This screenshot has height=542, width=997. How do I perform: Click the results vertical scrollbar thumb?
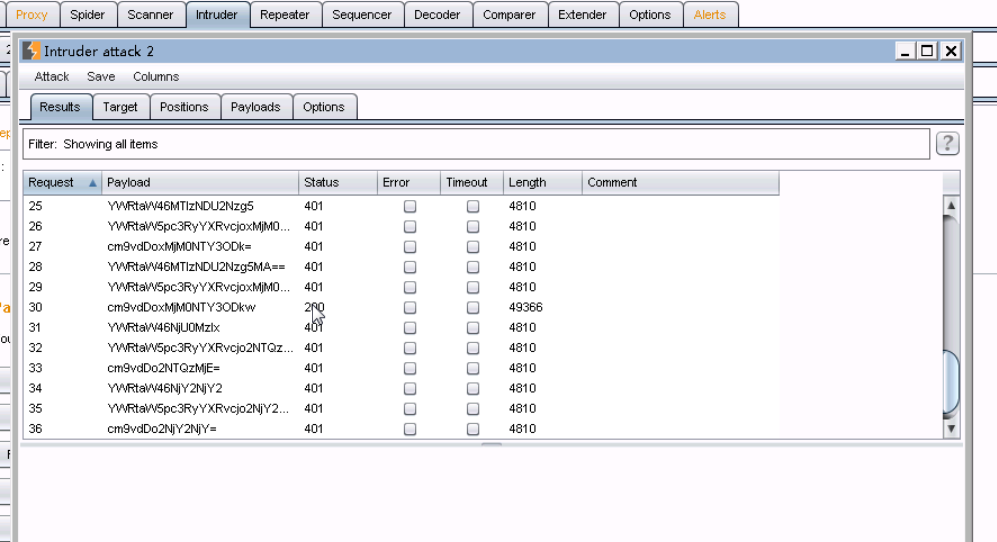pyautogui.click(x=951, y=382)
